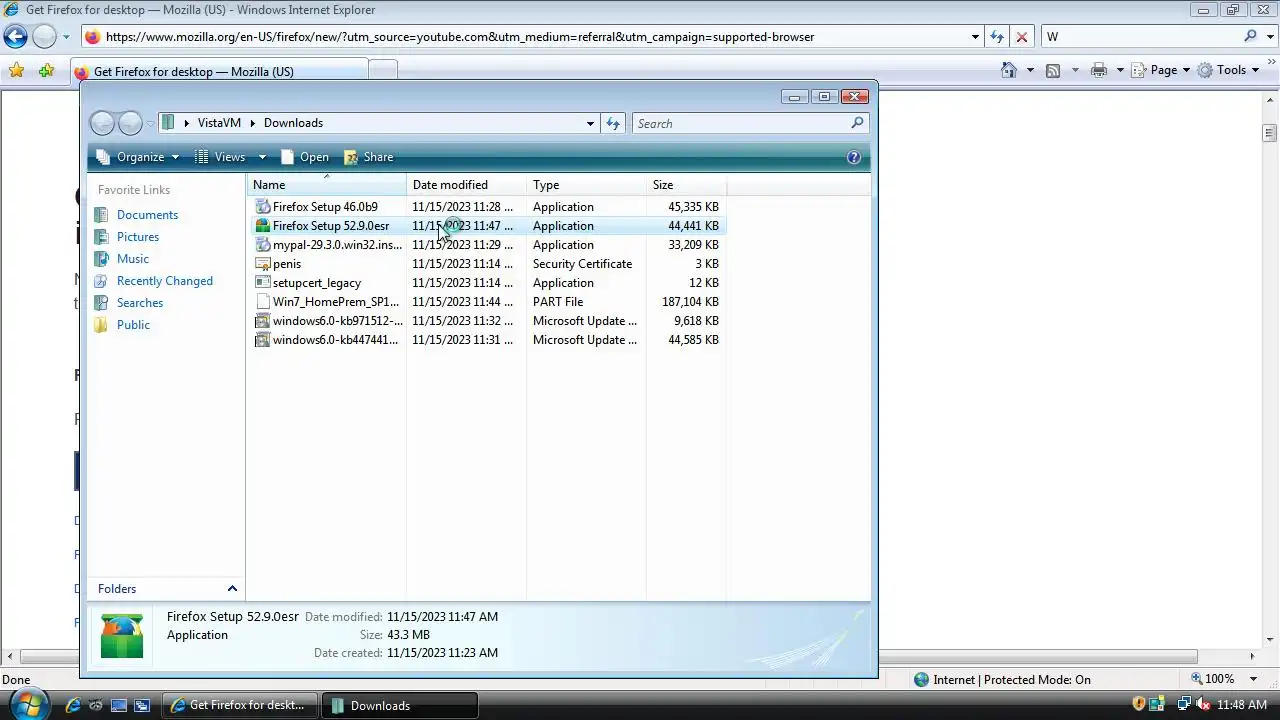Expand IE address bar URL dropdown
1280x720 pixels.
tap(975, 37)
